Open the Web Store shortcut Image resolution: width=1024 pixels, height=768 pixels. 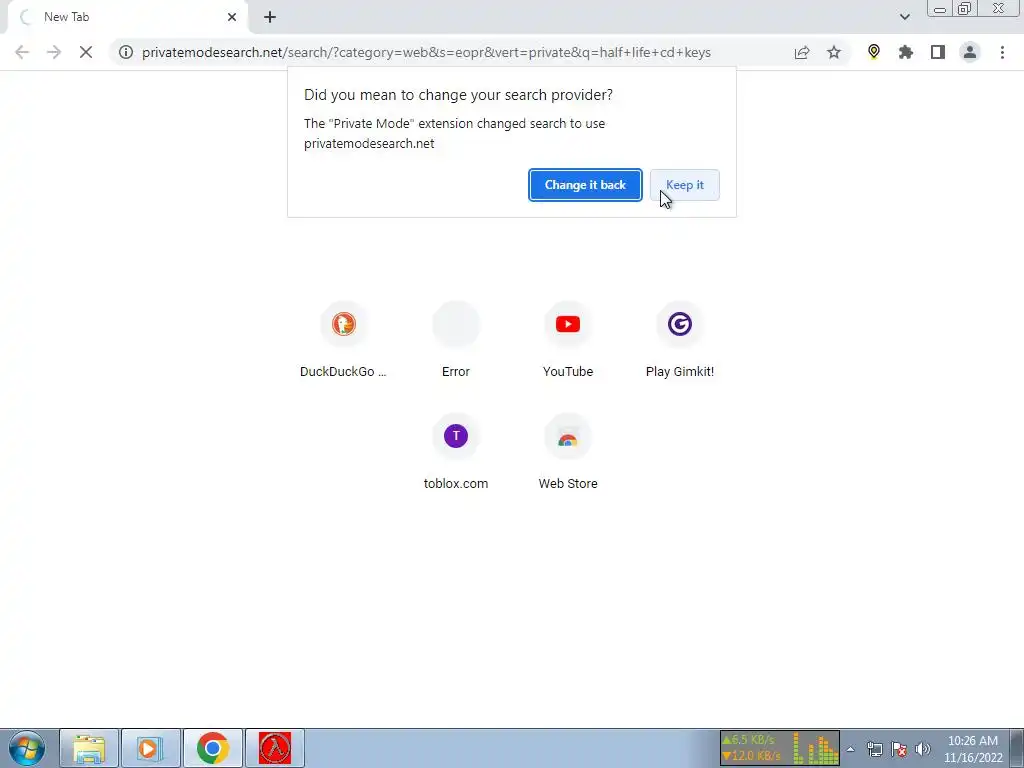568,452
